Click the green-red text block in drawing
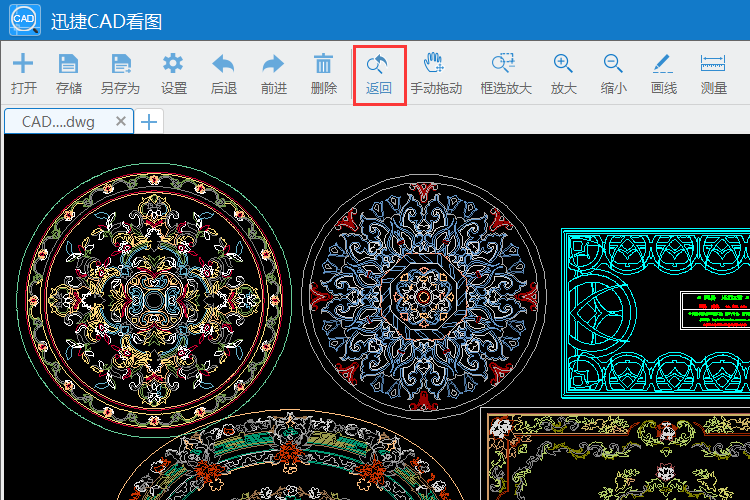The image size is (750, 500). [715, 311]
